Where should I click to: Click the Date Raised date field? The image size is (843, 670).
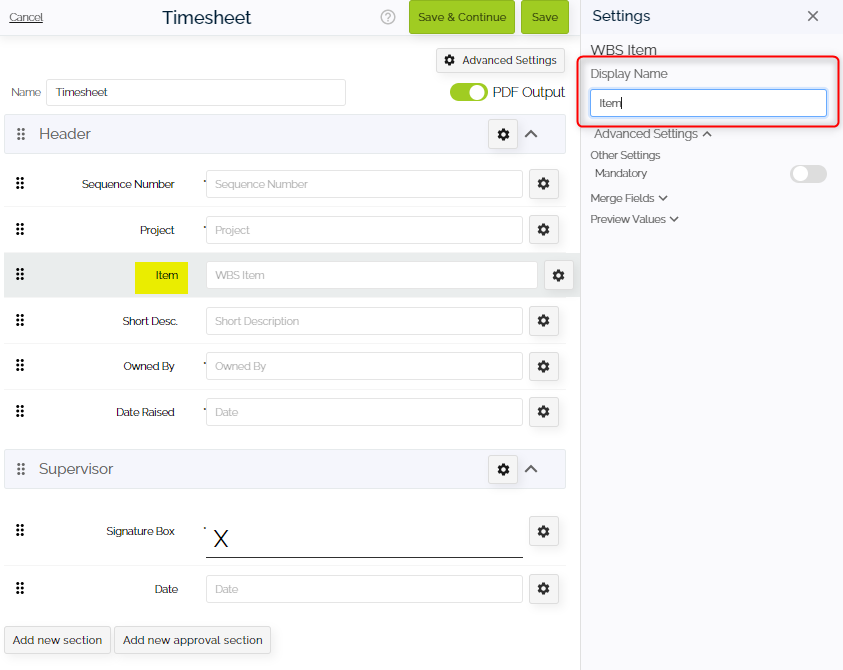[x=364, y=412]
